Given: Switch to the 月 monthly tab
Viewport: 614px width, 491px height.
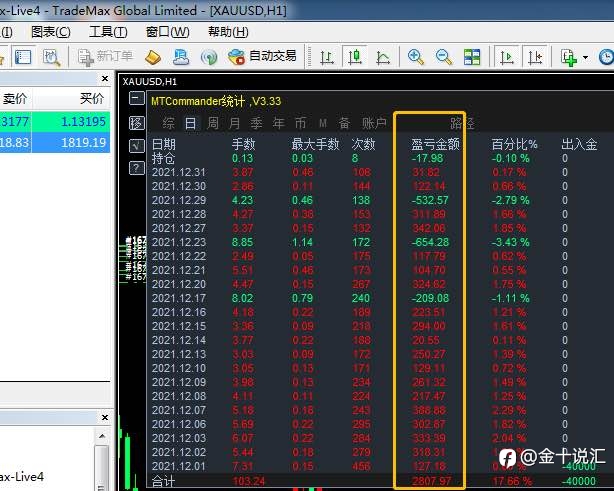Looking at the screenshot, I should (235, 124).
